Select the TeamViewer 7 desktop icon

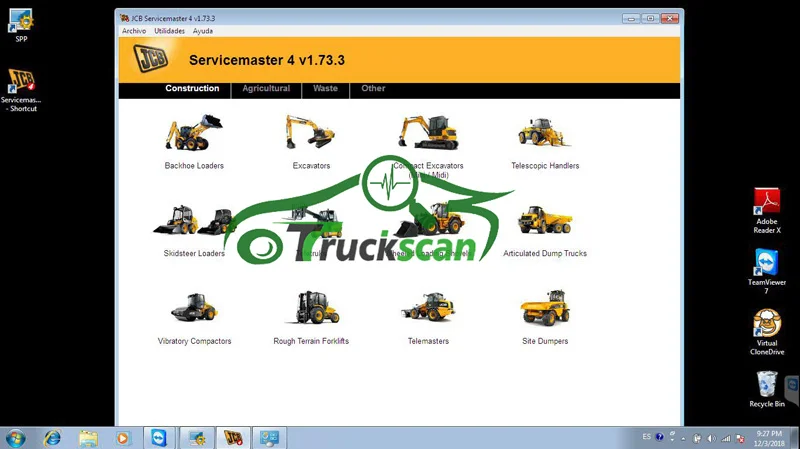pyautogui.click(x=767, y=271)
